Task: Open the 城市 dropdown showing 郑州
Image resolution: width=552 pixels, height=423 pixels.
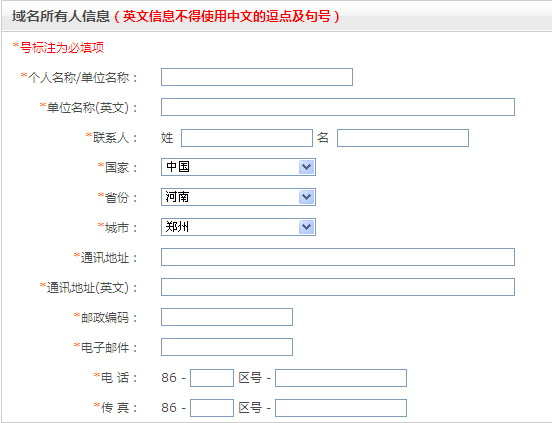Action: tap(238, 227)
